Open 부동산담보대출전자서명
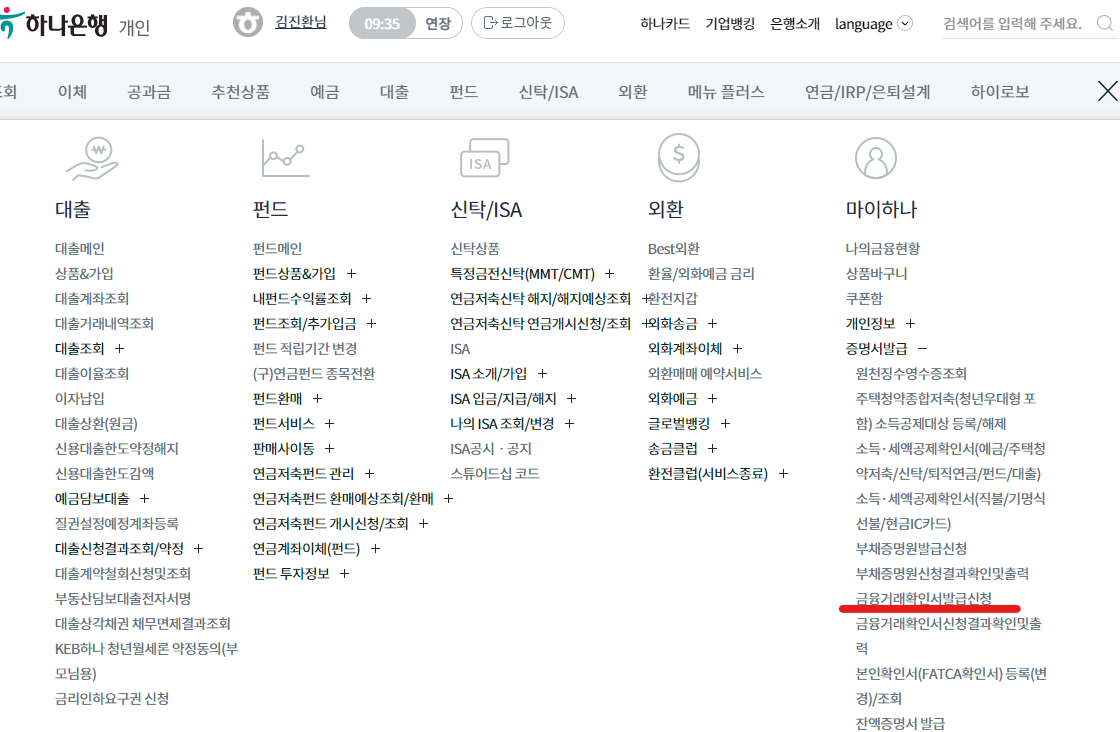The image size is (1120, 732). point(123,598)
